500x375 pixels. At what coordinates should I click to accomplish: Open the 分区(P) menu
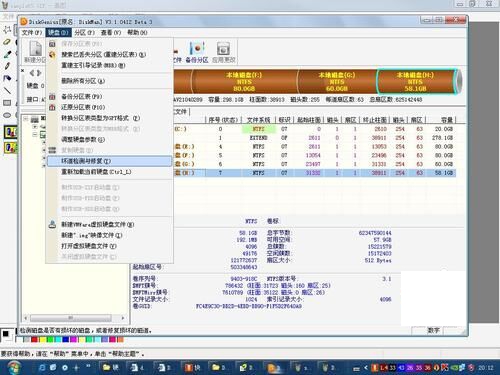click(84, 32)
